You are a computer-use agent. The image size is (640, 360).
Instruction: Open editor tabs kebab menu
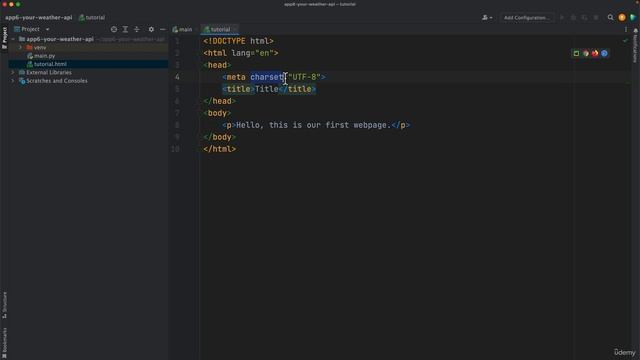tap(626, 29)
